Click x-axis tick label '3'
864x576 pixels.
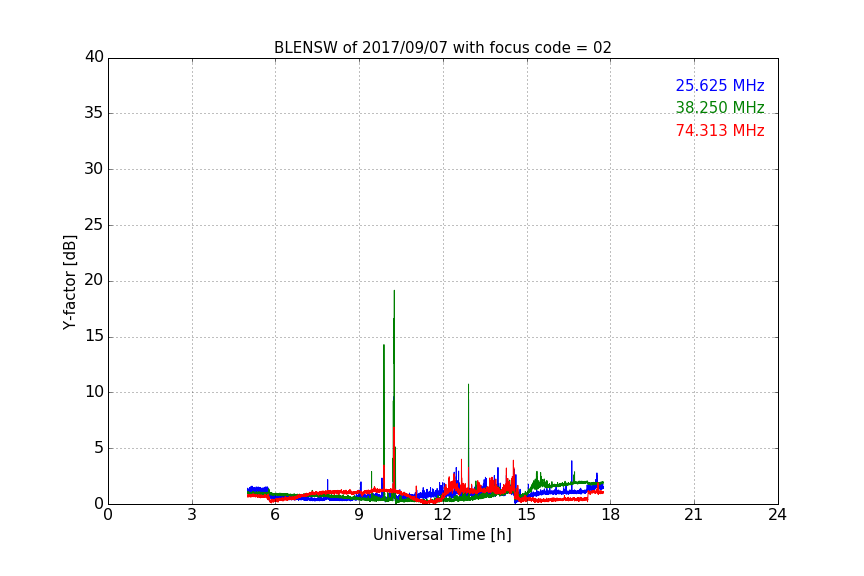[192, 515]
